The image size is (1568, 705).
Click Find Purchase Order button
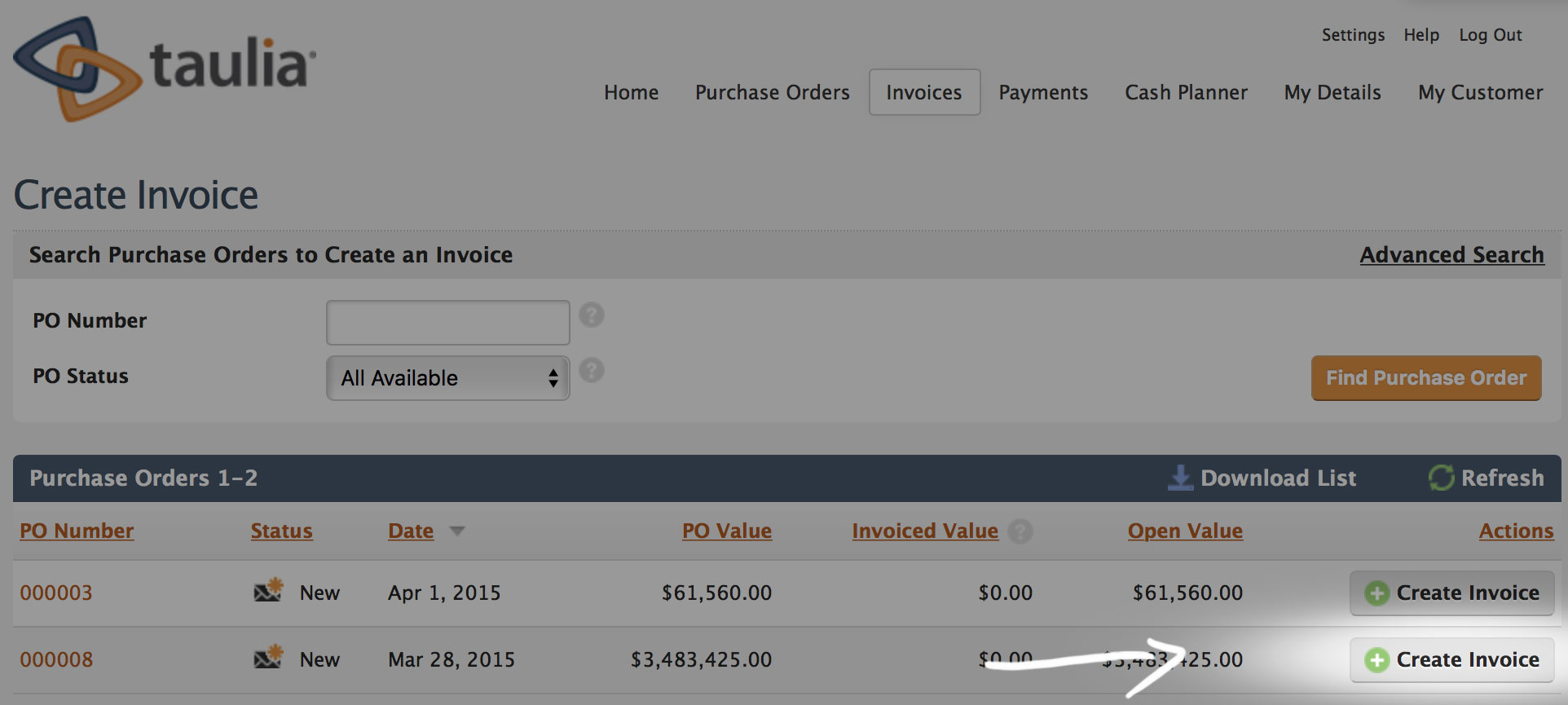pyautogui.click(x=1426, y=378)
